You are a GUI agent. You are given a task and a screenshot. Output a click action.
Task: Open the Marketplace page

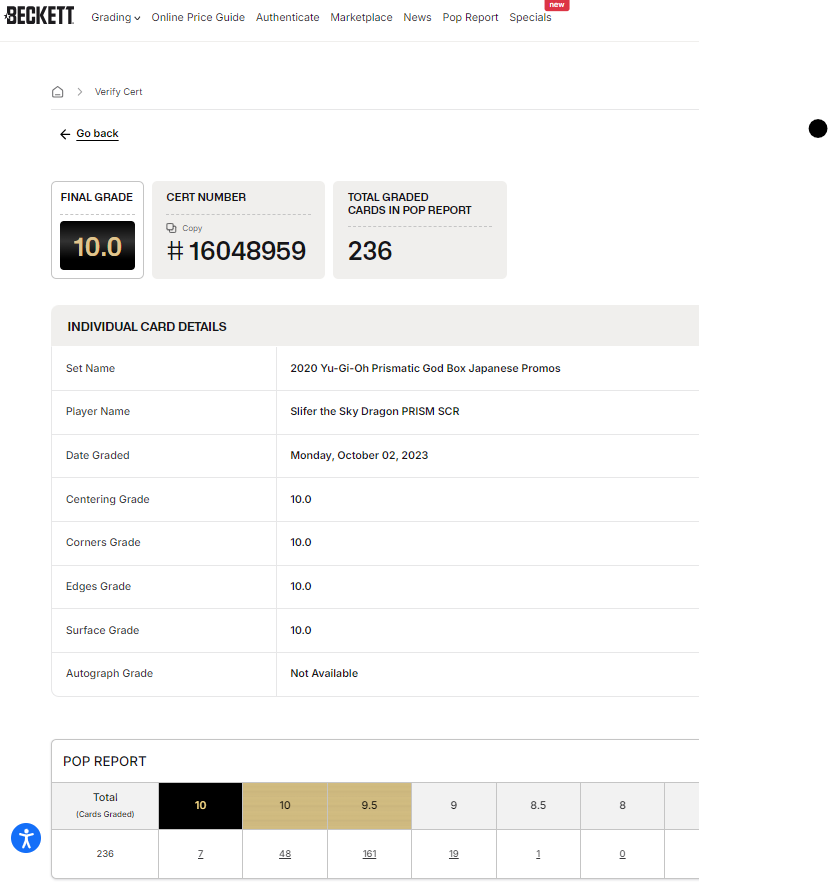(361, 17)
